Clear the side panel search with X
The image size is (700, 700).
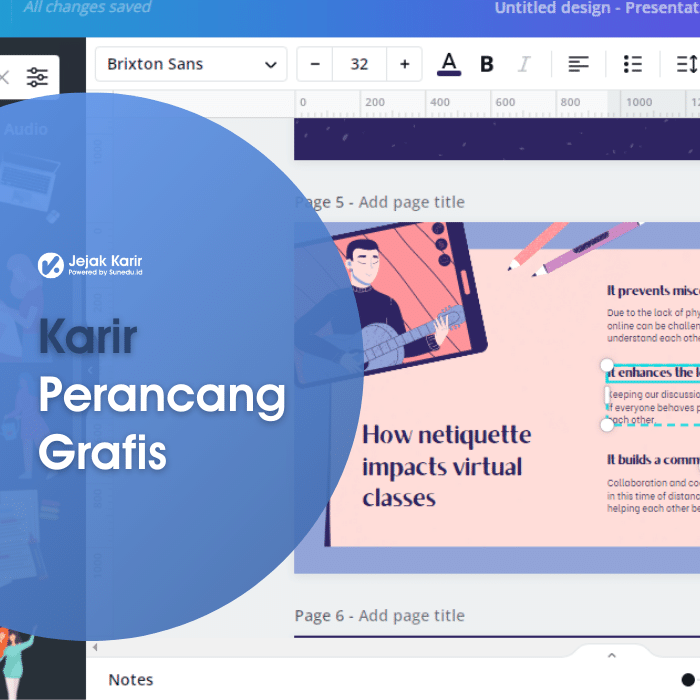click(x=4, y=77)
